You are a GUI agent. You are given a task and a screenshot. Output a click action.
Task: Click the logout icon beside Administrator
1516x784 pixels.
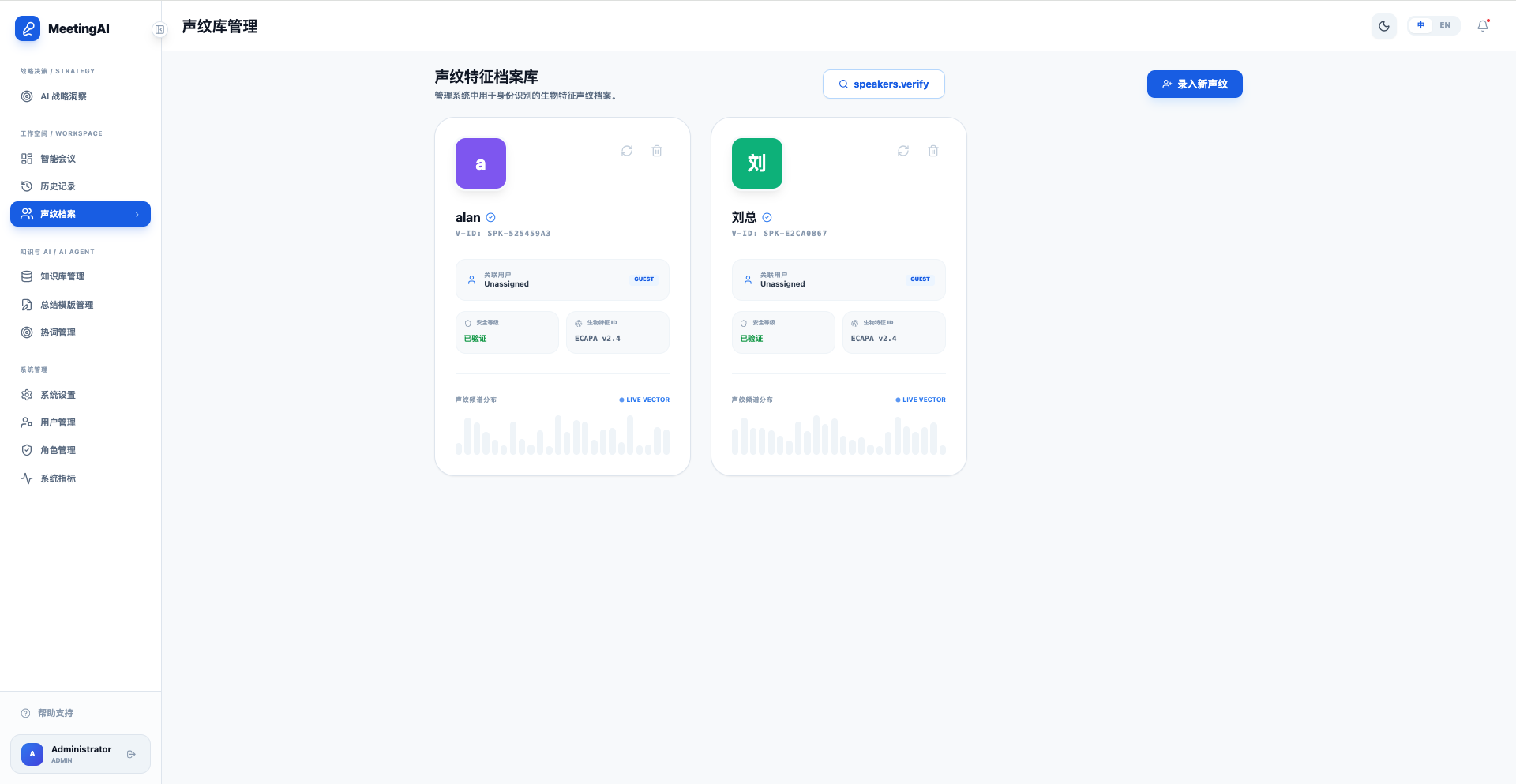click(132, 754)
